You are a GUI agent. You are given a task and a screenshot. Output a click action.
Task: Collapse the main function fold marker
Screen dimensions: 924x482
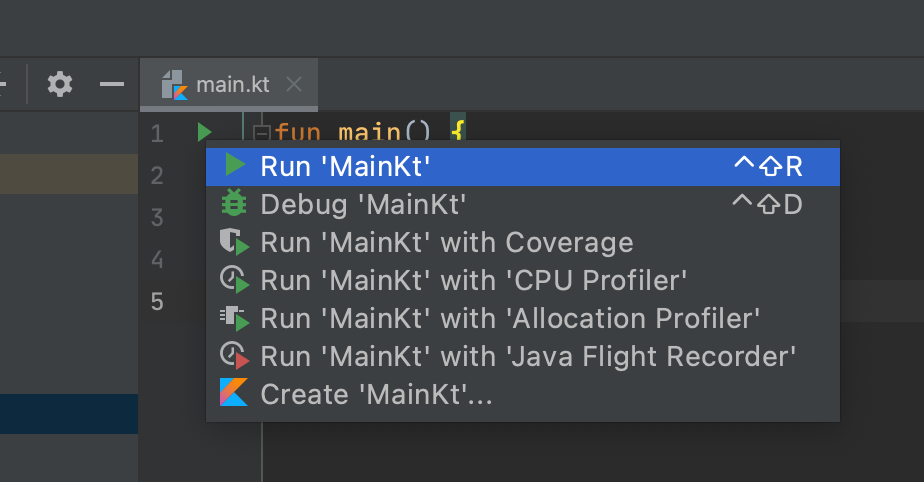click(261, 133)
